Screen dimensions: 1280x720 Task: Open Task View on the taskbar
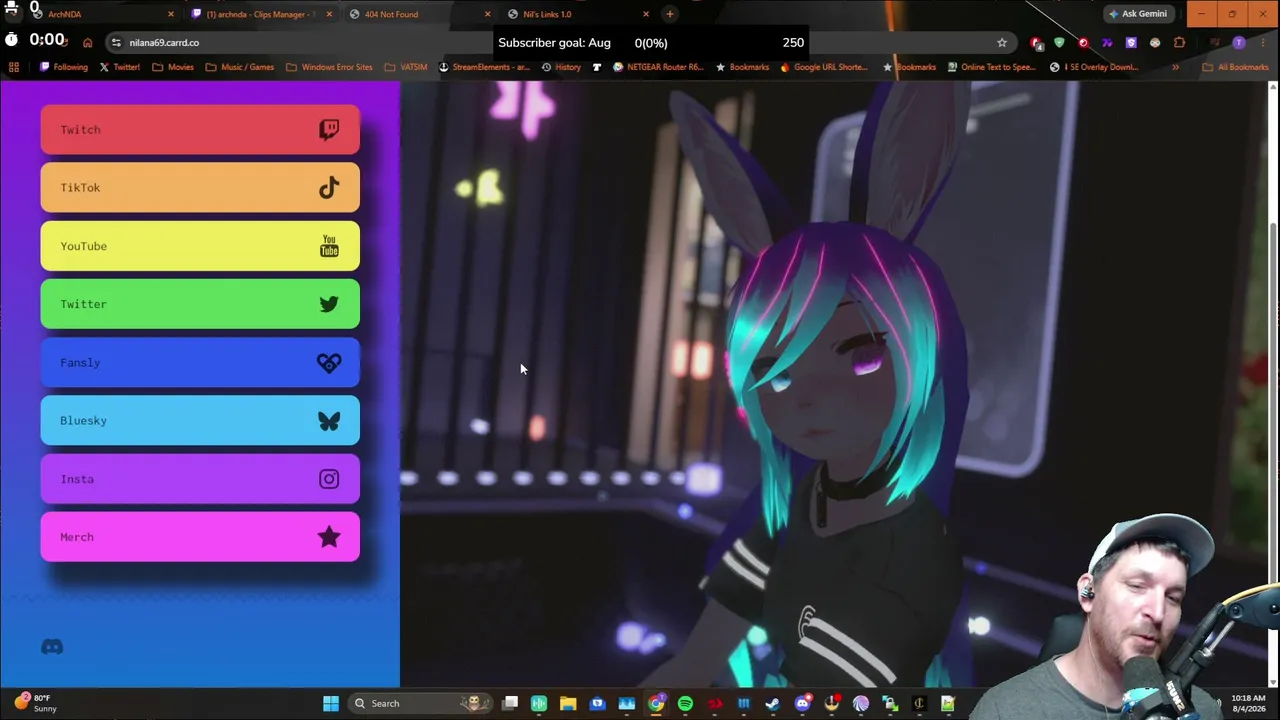point(510,703)
